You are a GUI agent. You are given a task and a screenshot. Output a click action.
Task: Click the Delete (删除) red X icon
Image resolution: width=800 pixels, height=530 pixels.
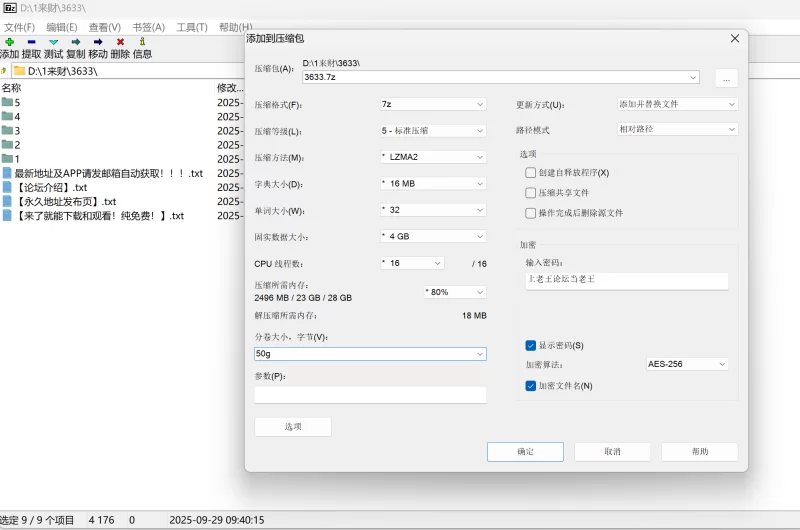pos(120,42)
